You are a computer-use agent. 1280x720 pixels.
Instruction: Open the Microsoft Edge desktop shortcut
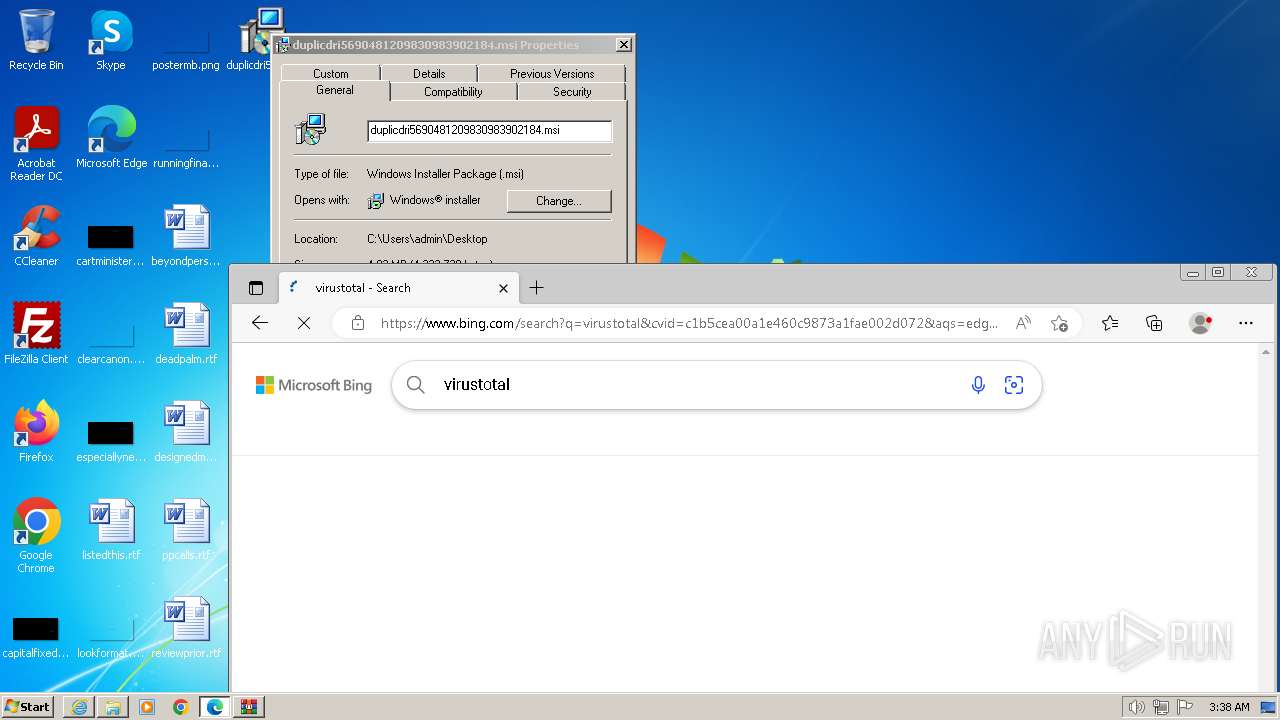pos(111,138)
